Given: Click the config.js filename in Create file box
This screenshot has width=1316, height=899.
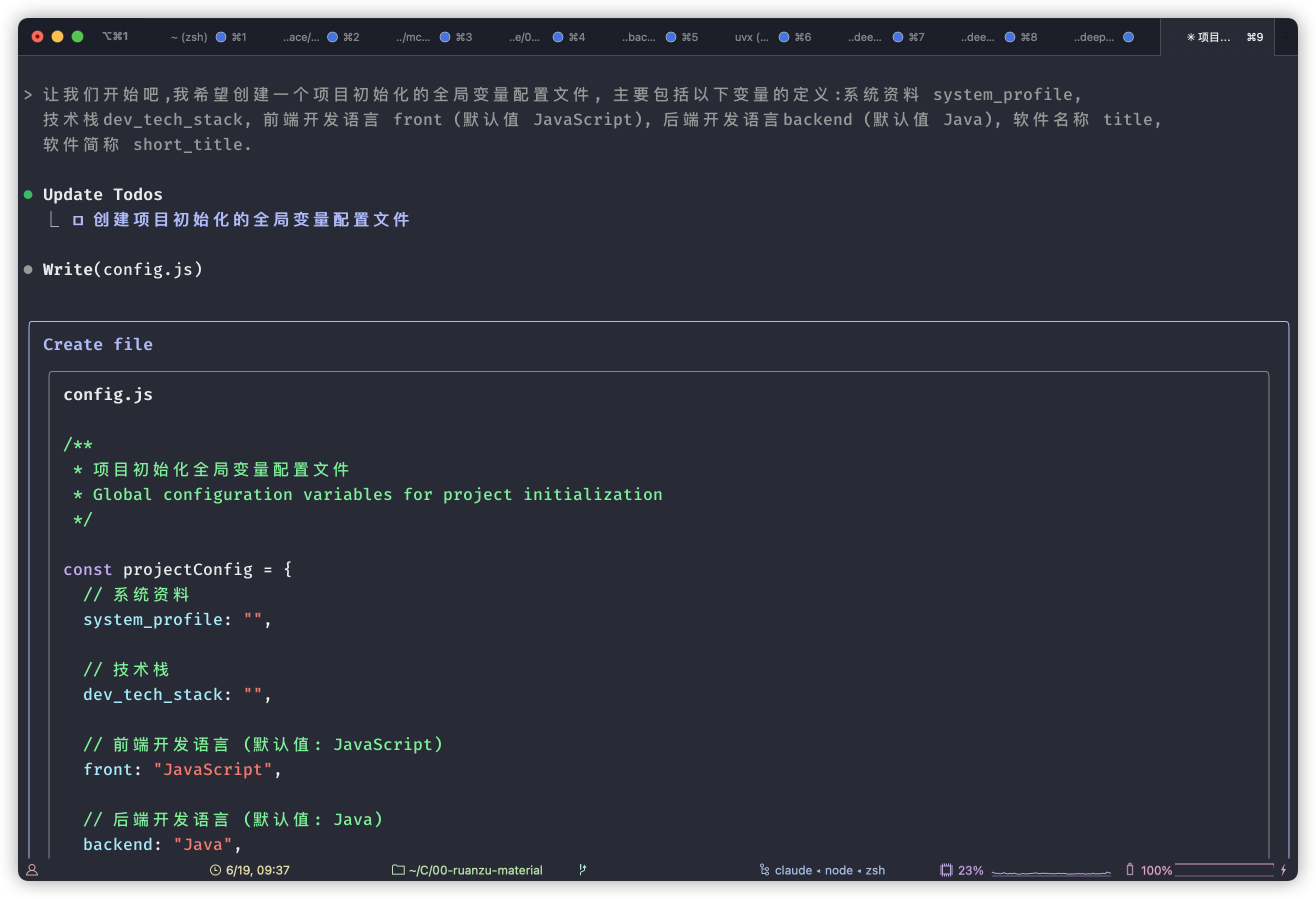Looking at the screenshot, I should click(108, 394).
